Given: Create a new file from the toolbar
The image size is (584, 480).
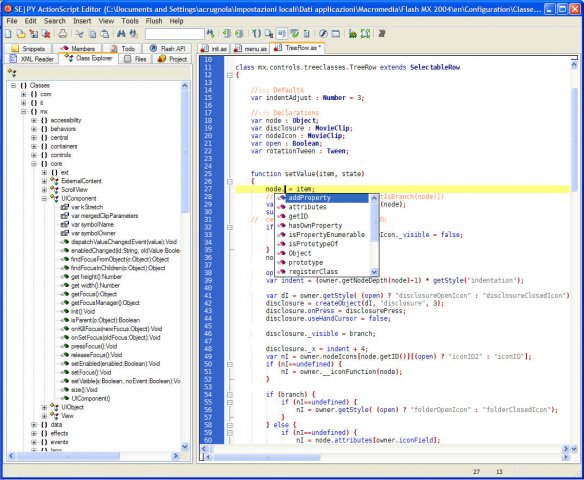Looking at the screenshot, I should click(x=8, y=34).
